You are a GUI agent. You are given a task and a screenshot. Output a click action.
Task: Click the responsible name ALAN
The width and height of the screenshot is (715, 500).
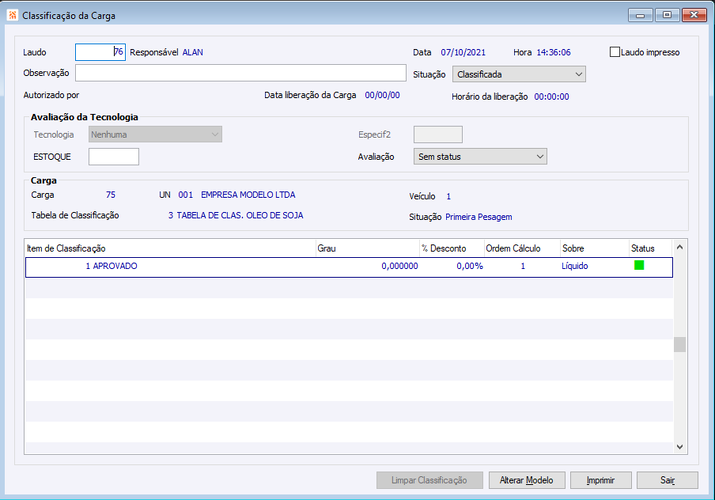pyautogui.click(x=193, y=52)
